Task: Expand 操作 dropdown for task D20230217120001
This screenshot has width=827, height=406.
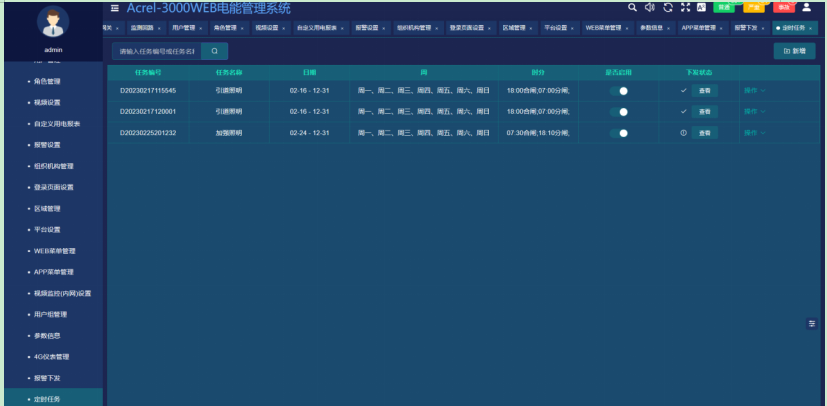Action: click(x=754, y=111)
